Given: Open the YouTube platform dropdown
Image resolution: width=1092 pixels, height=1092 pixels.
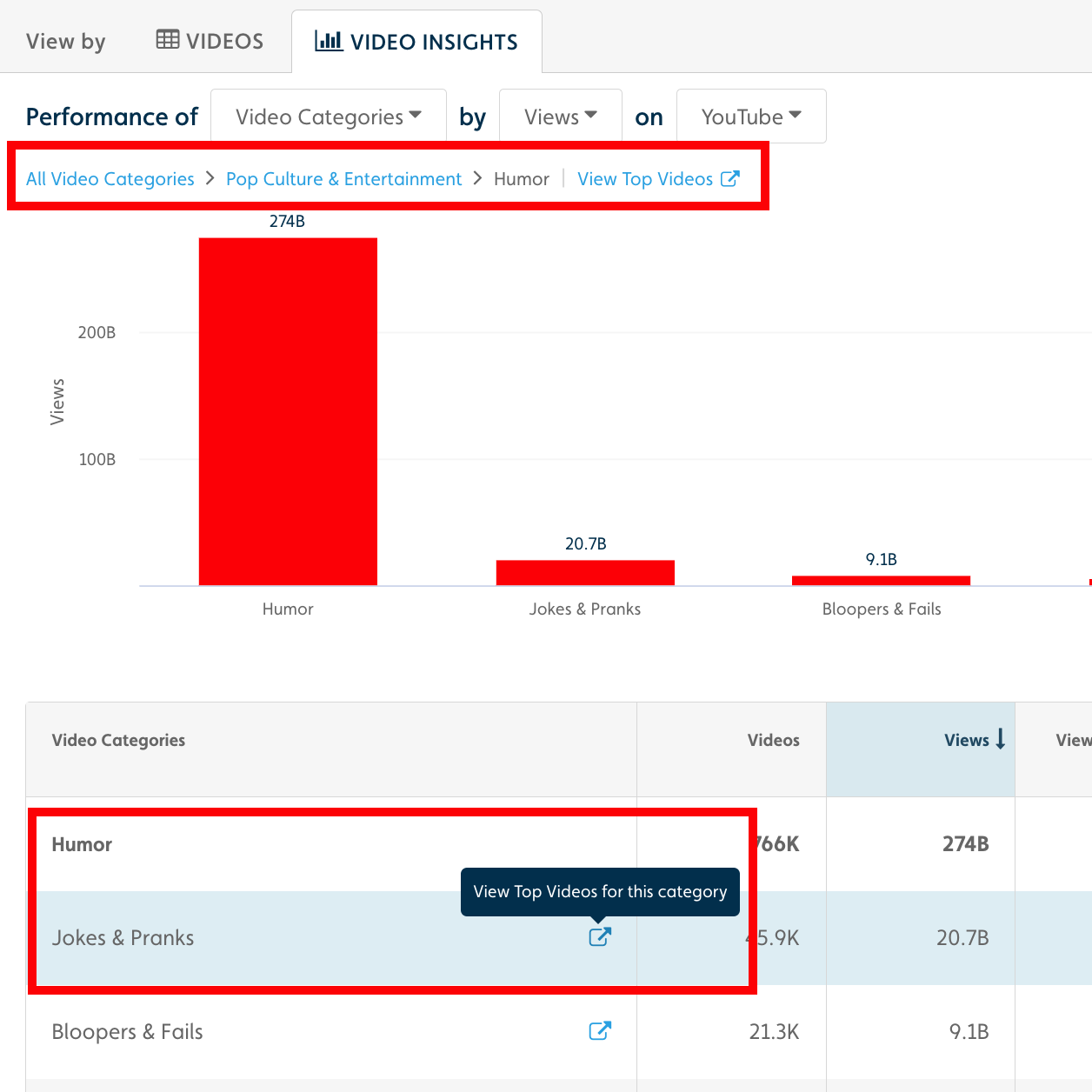Looking at the screenshot, I should coord(750,117).
